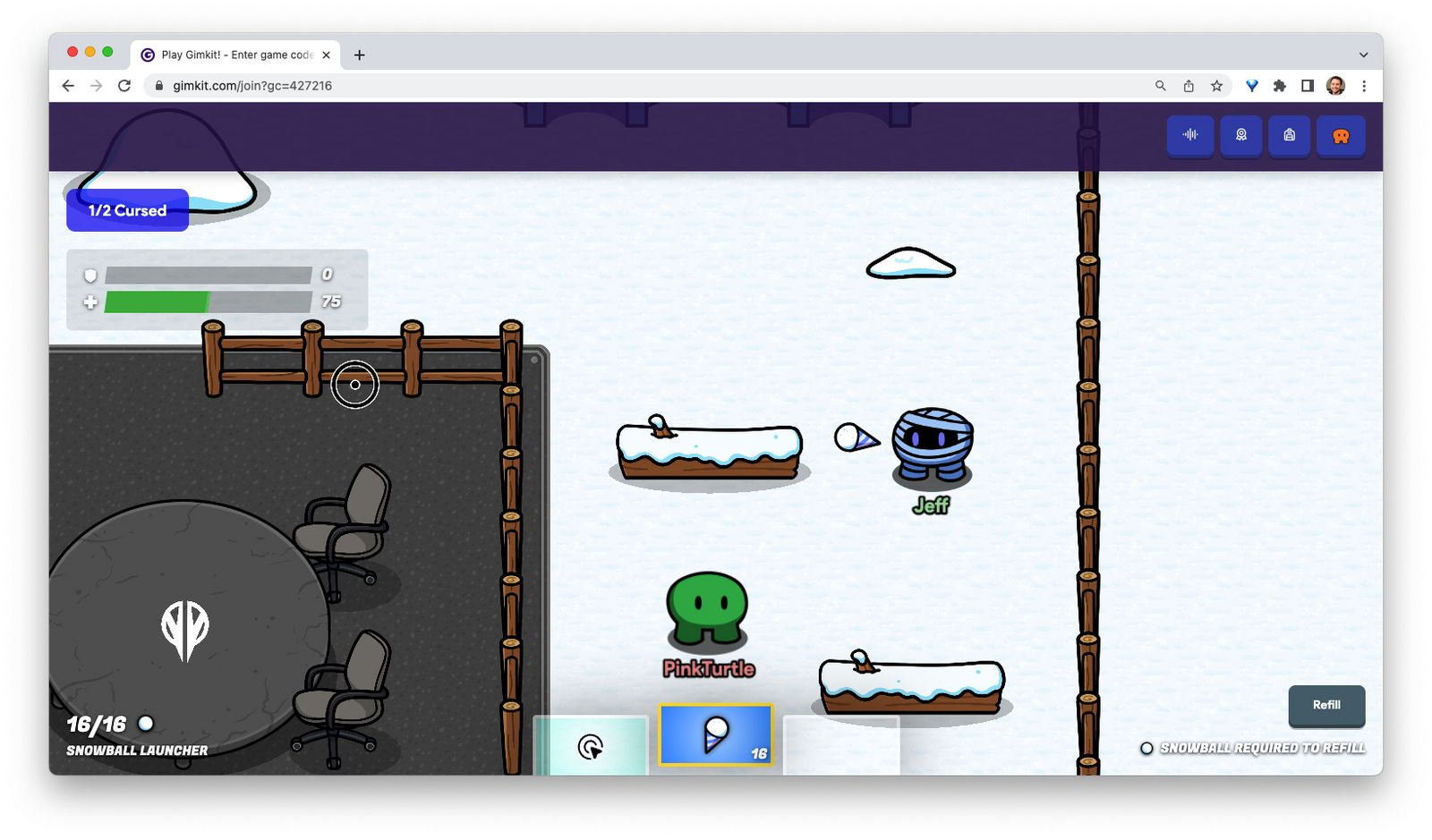Screen dimensions: 1432x840
Task: Go back in browser history
Action: 68,86
